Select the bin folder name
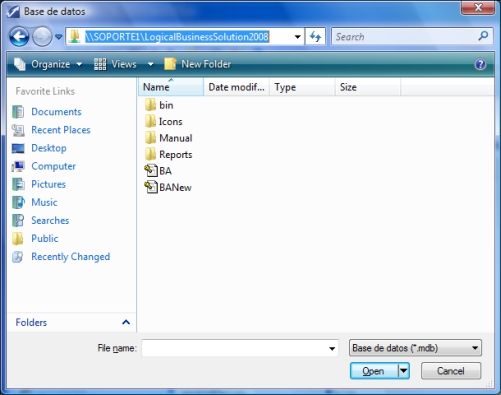Viewport: 501px width, 395px height. click(x=166, y=105)
